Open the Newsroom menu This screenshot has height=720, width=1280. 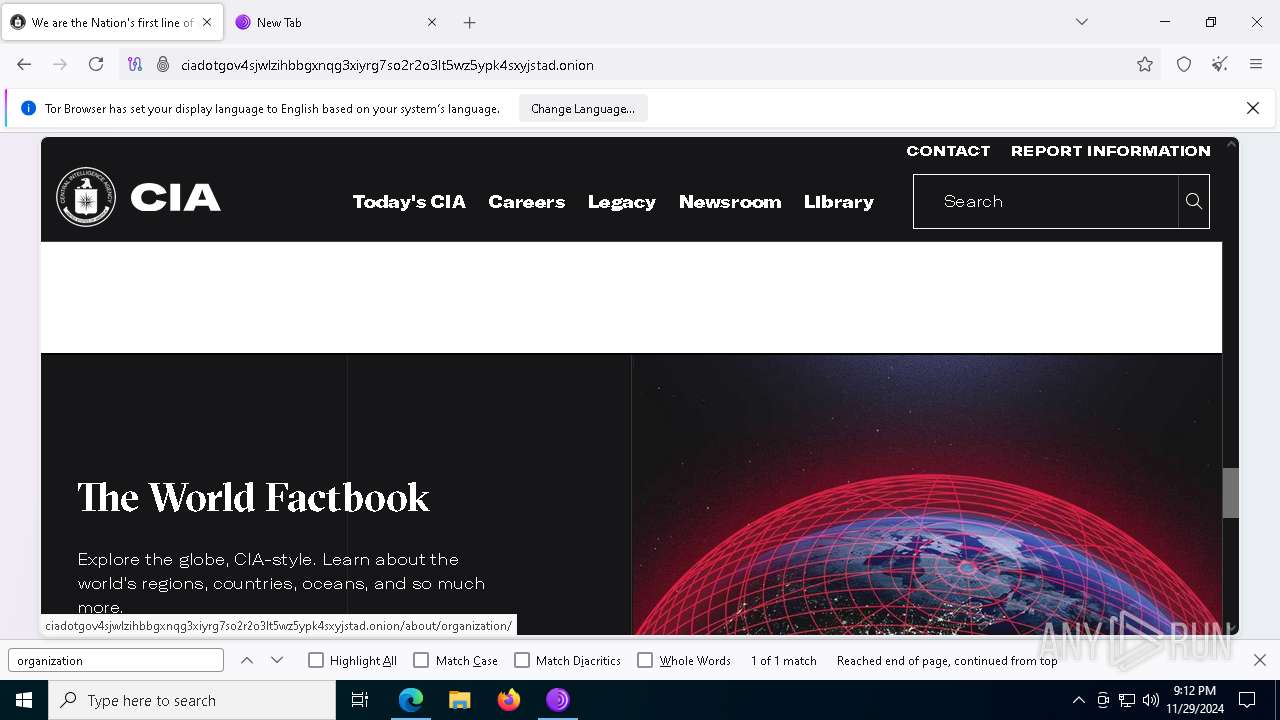[730, 201]
